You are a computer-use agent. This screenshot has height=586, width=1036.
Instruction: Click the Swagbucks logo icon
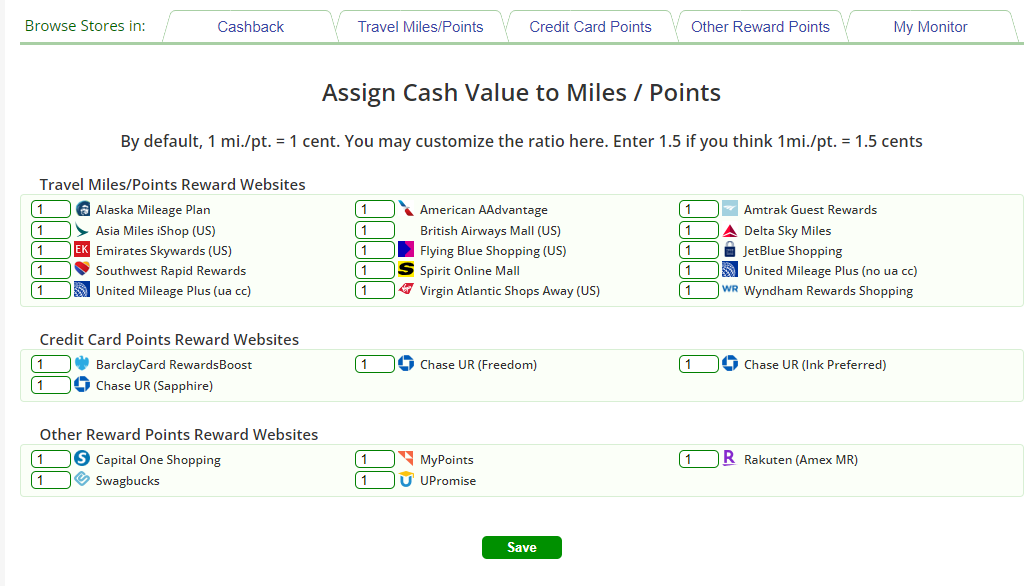point(82,480)
